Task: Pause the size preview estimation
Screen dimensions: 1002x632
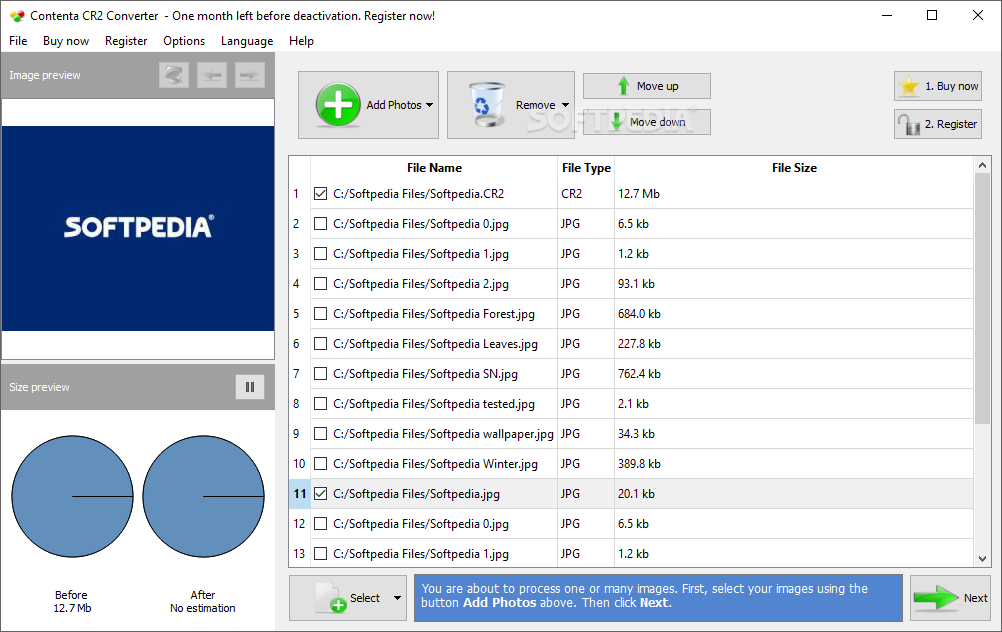Action: coord(250,387)
